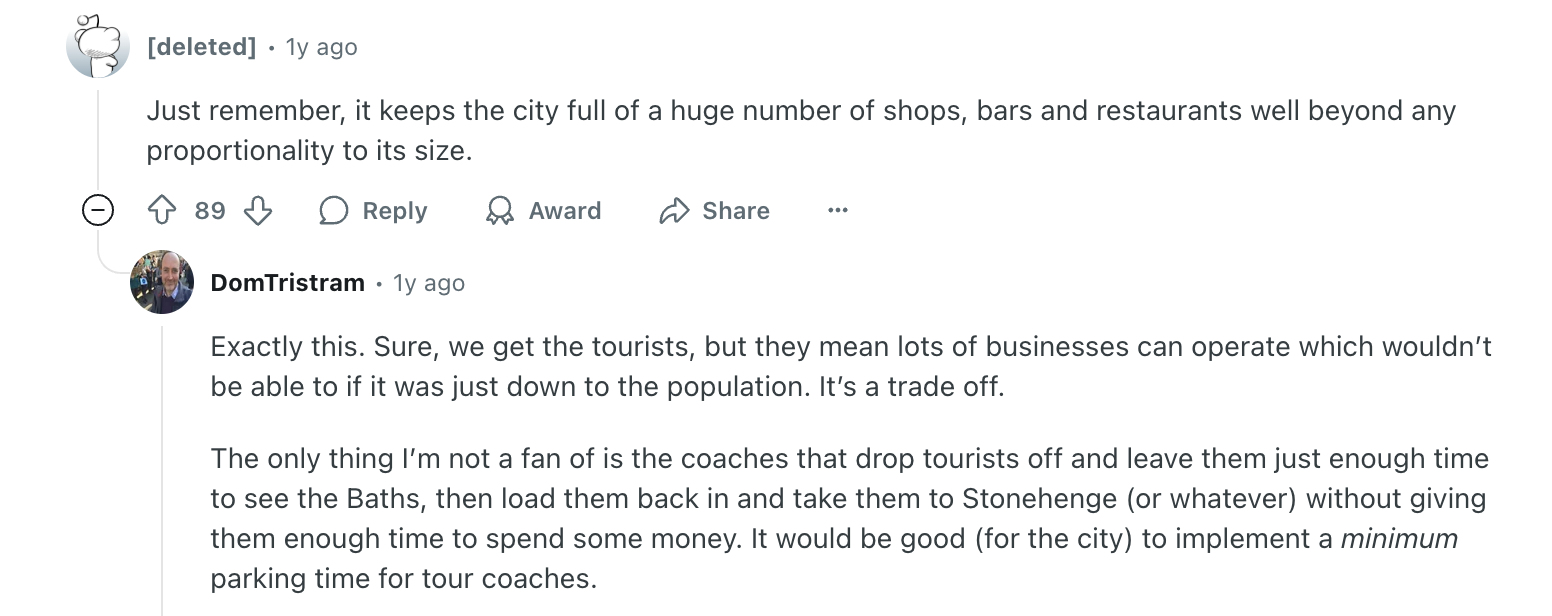Viewport: 1552px width, 616px height.
Task: Click the deleted user's Snoo avatar
Action: click(97, 47)
